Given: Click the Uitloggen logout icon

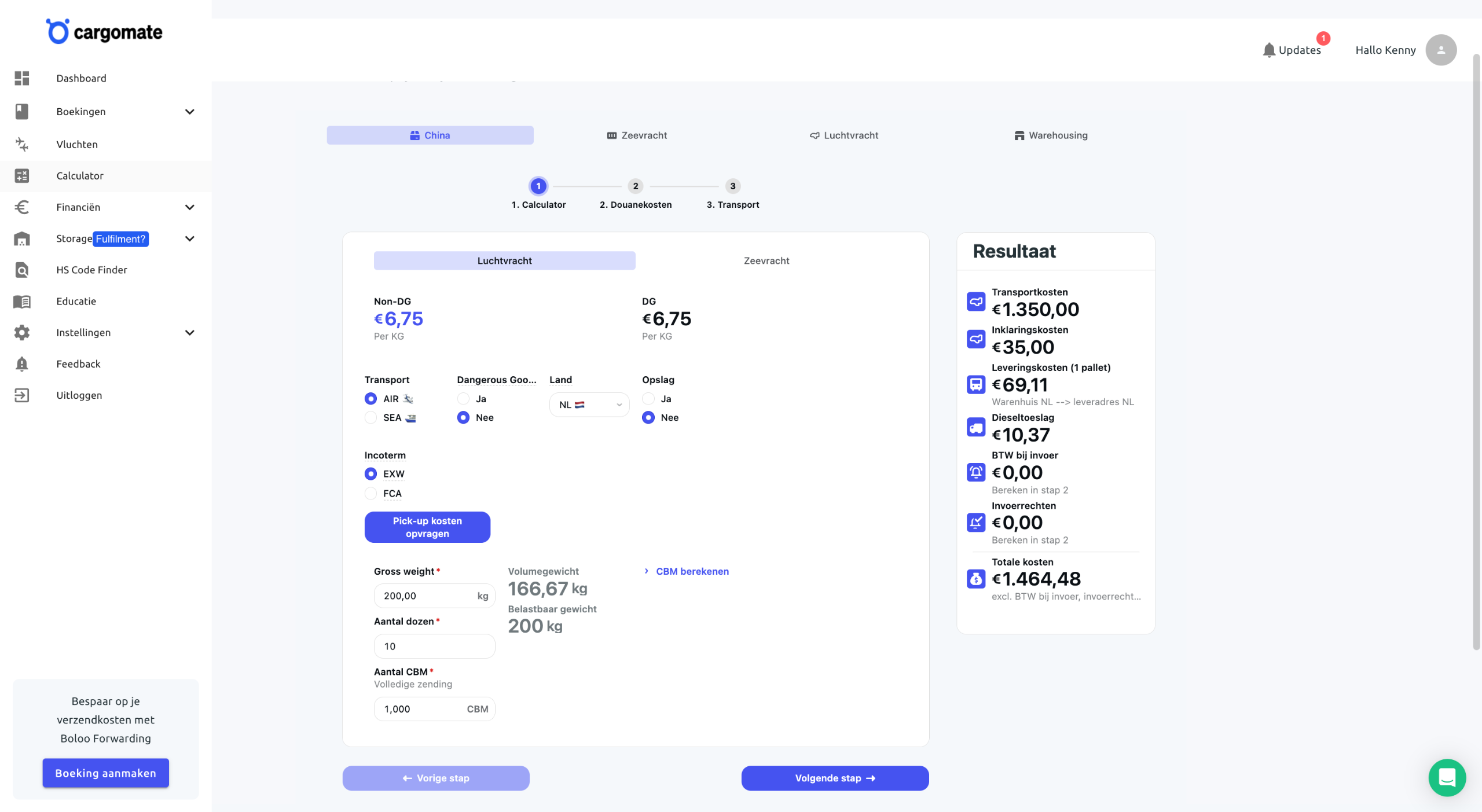Looking at the screenshot, I should [x=22, y=395].
